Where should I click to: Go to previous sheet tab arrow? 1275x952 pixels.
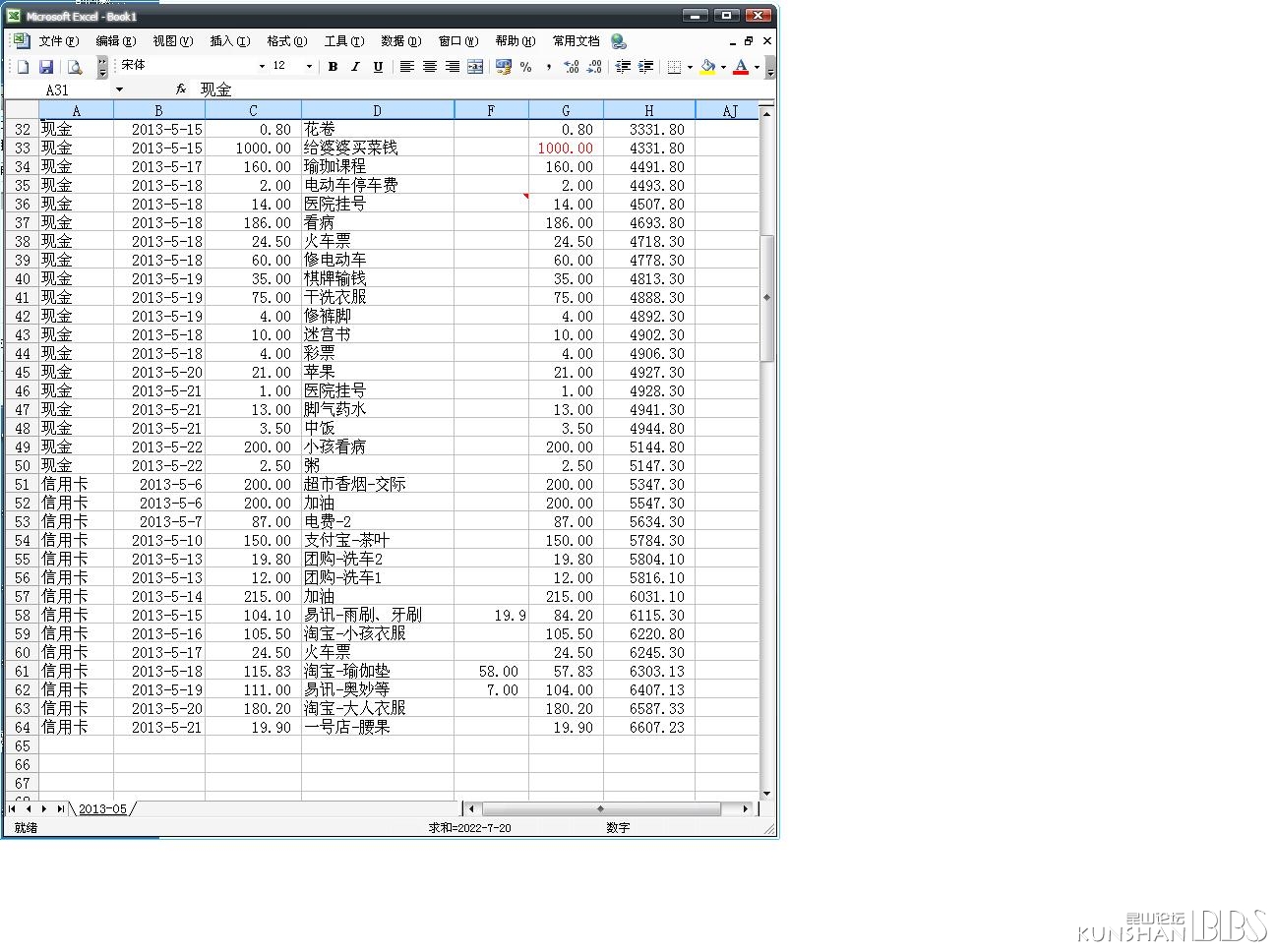(29, 809)
